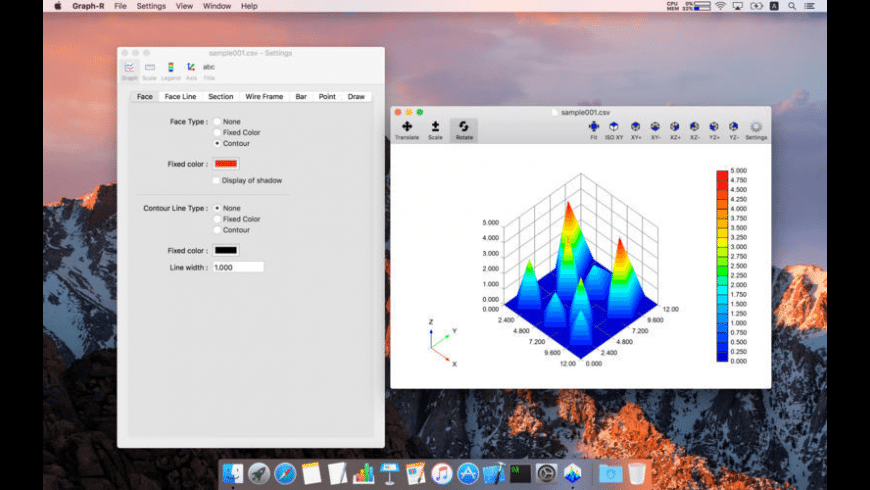Switch to the Section tab
Image resolution: width=870 pixels, height=490 pixels.
[221, 97]
